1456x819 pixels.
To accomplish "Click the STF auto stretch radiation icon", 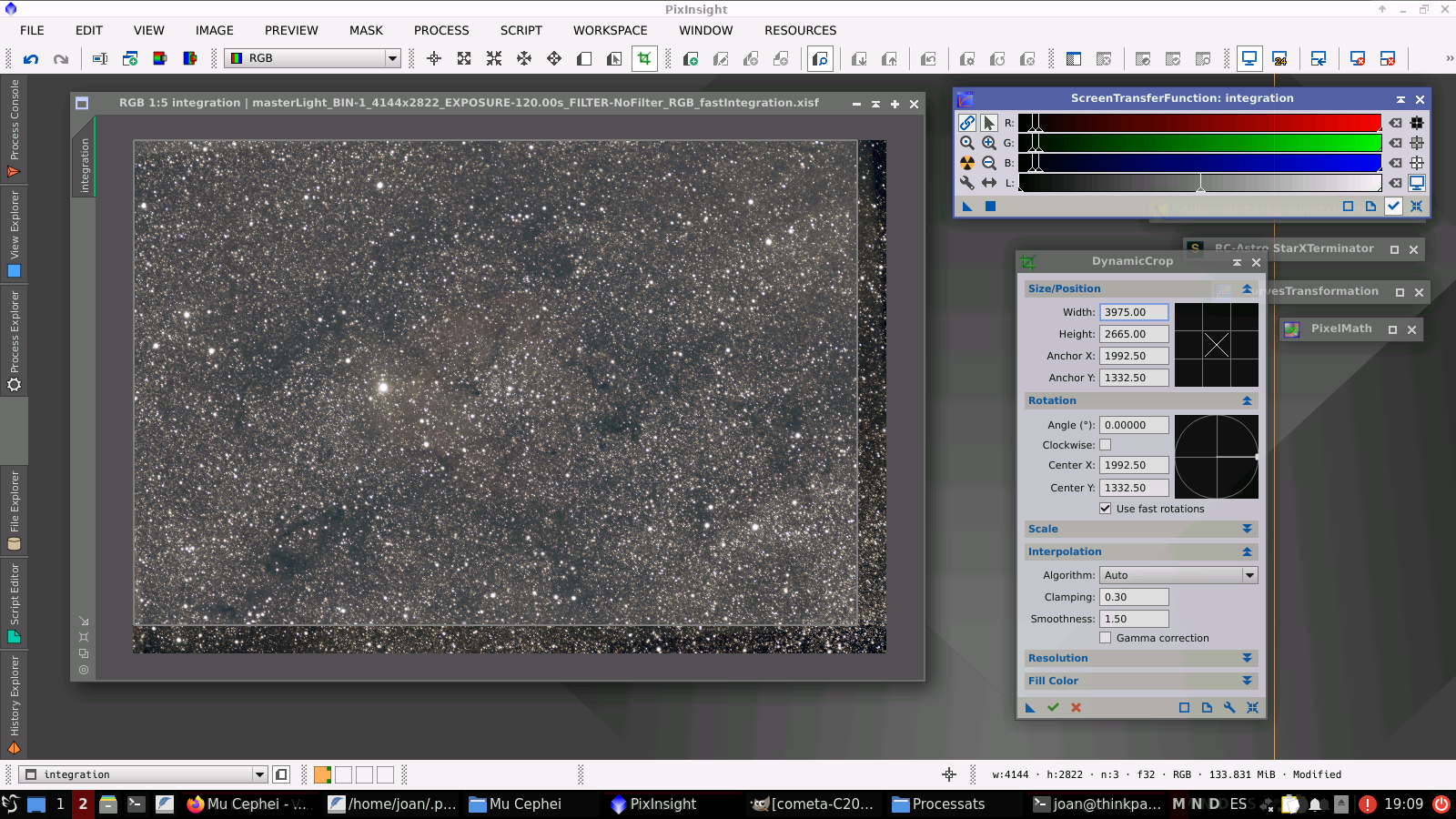I will point(967,163).
